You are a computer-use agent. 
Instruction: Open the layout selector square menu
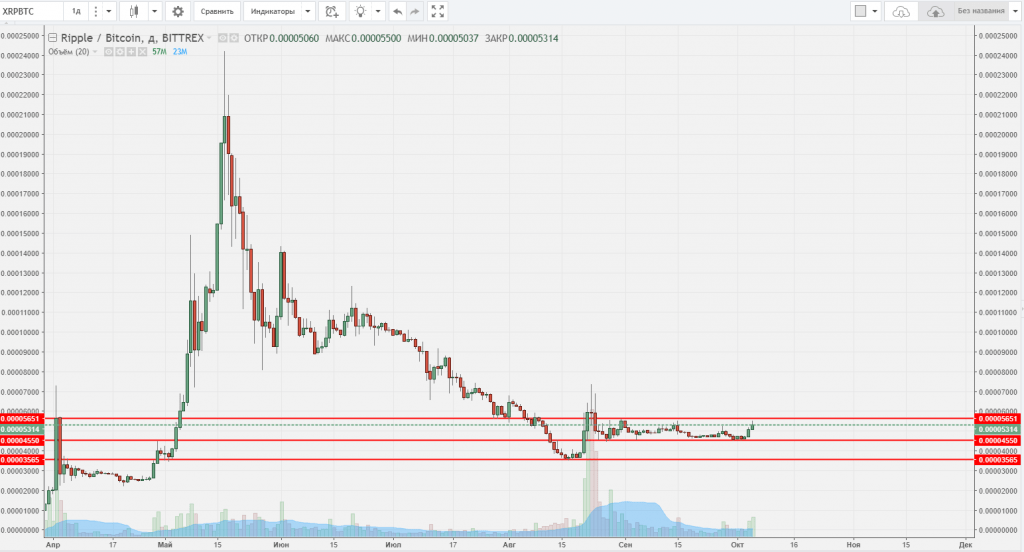(x=860, y=12)
